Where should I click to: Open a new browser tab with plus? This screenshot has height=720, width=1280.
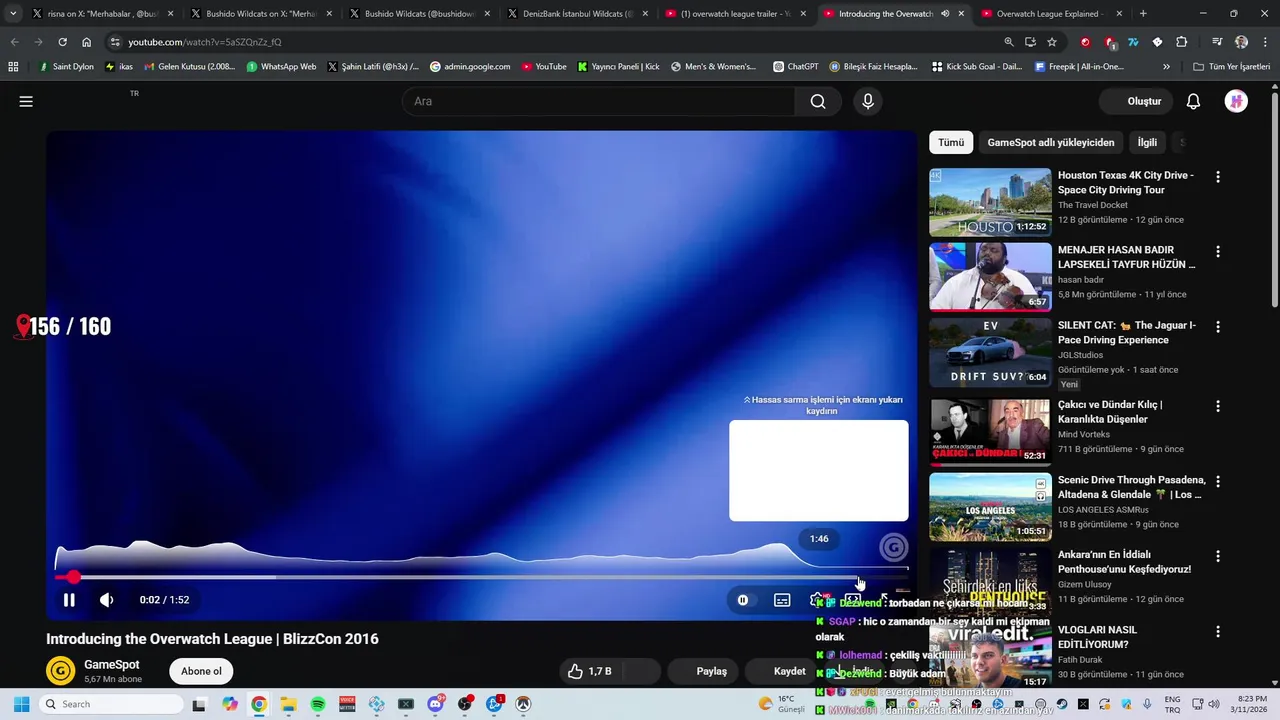[x=1143, y=14]
